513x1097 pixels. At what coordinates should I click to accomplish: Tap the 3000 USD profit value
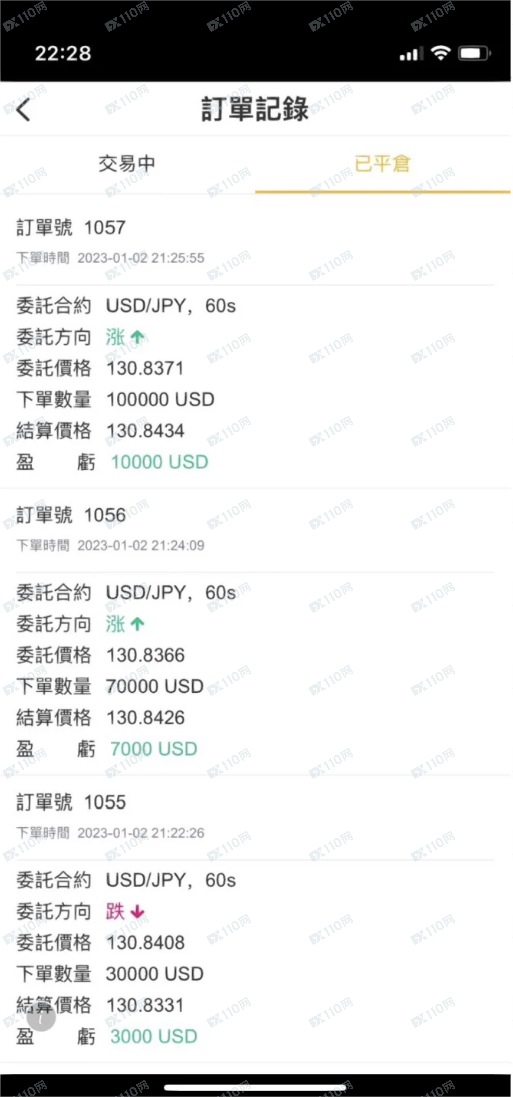pyautogui.click(x=154, y=1036)
